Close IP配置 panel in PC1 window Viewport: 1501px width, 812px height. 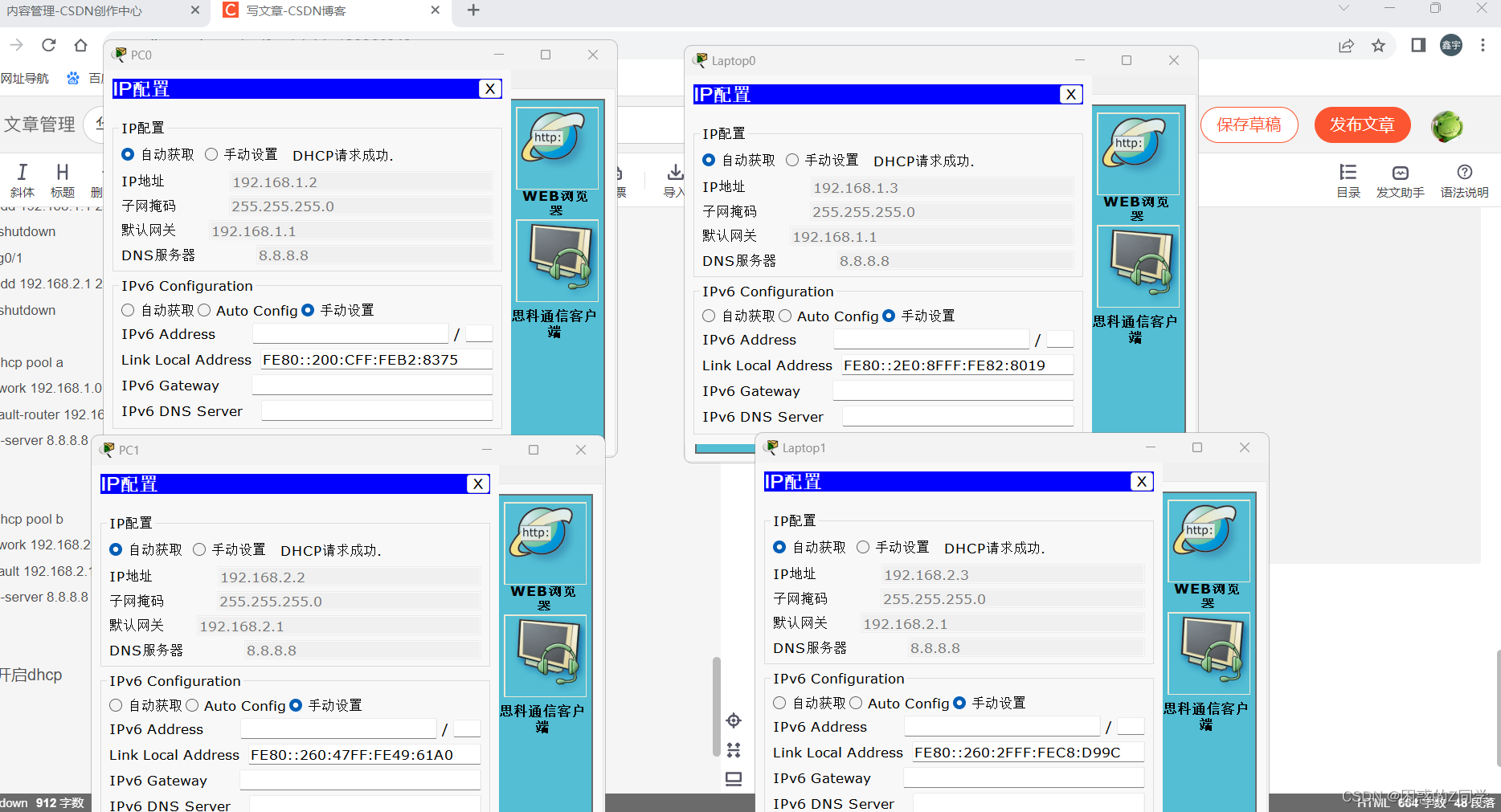478,484
